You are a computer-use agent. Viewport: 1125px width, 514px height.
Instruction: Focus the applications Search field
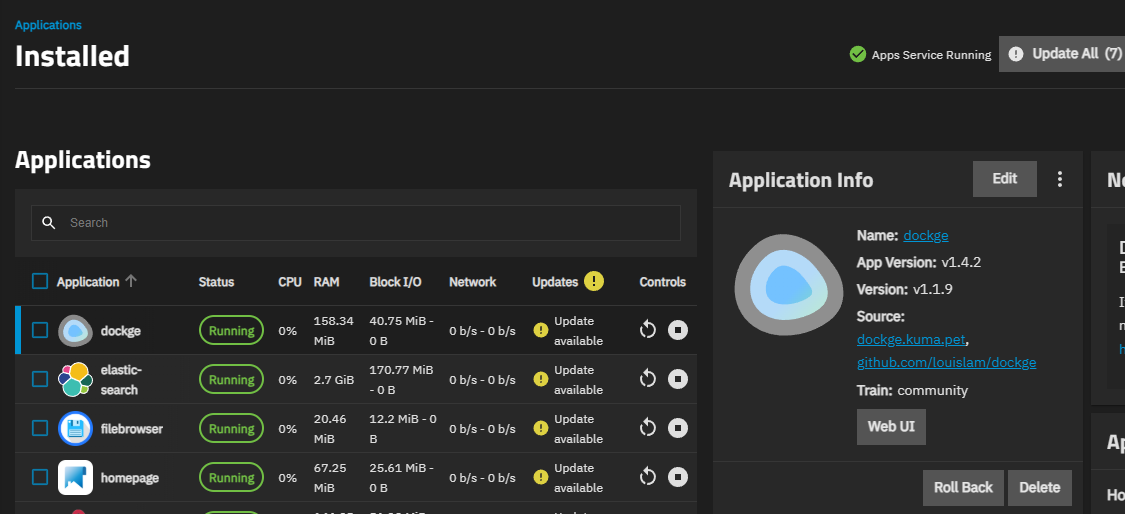[x=356, y=223]
